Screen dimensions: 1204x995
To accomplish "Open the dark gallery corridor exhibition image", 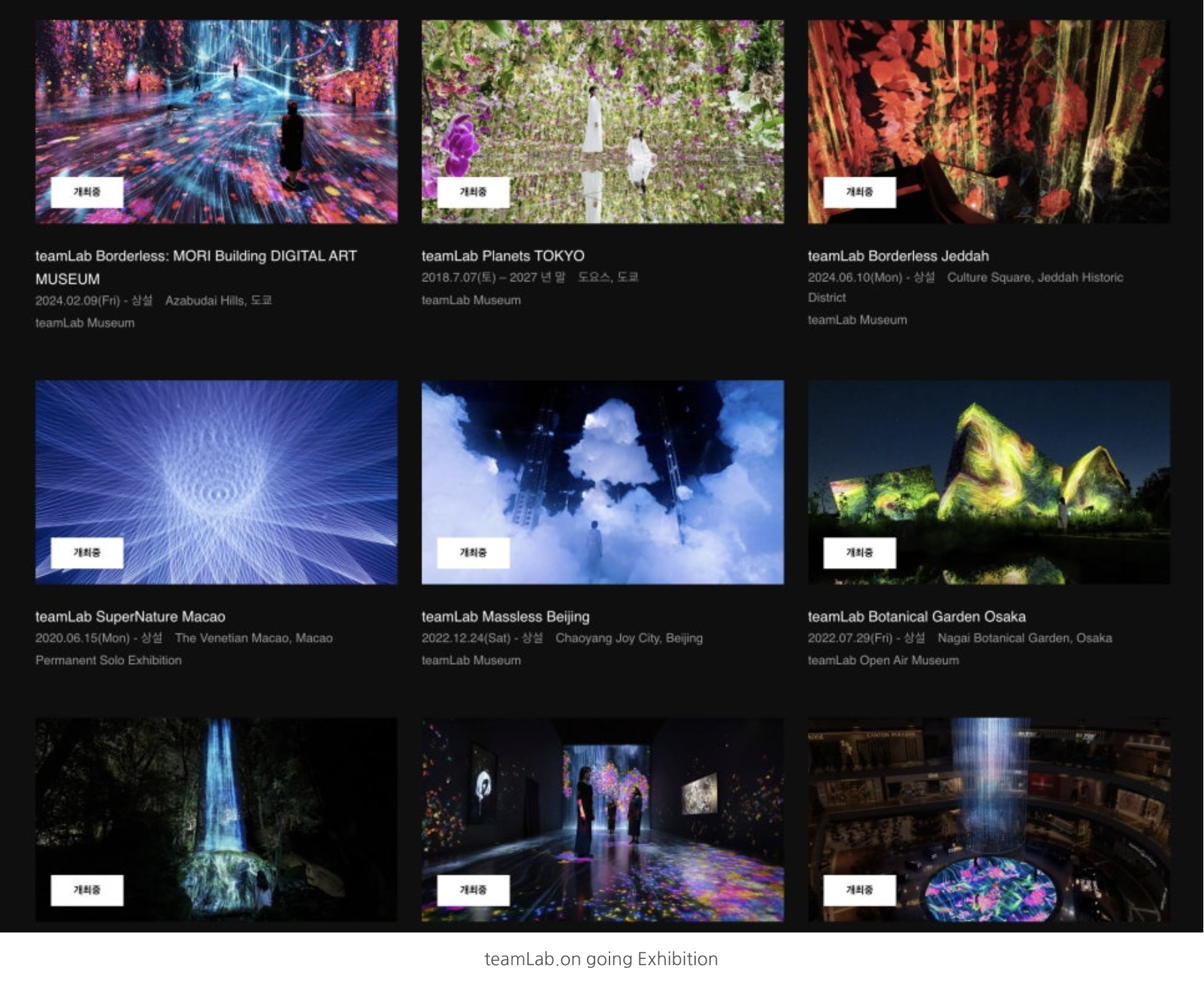I will 602,820.
